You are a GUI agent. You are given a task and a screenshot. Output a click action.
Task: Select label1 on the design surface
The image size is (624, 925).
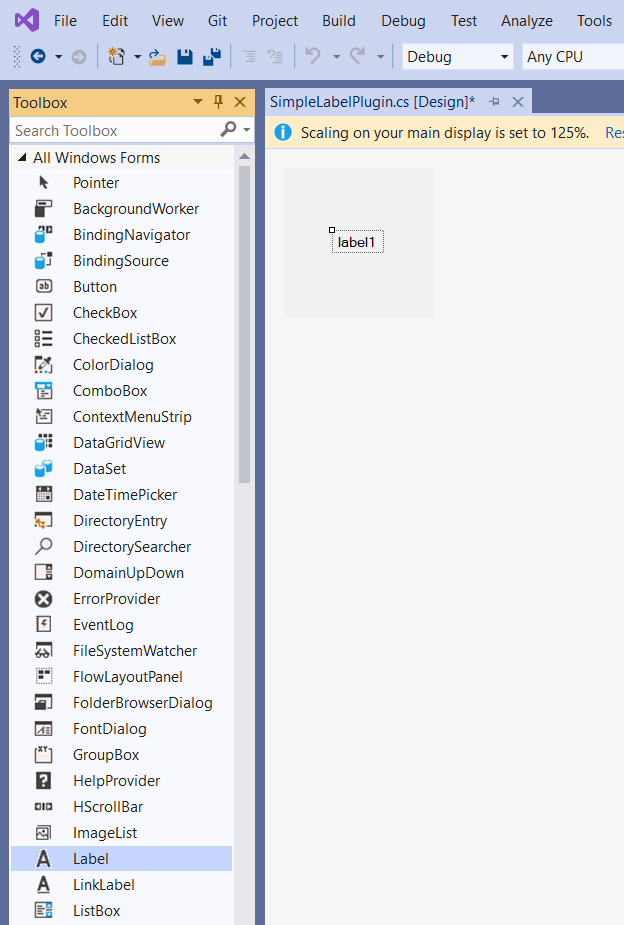[358, 242]
